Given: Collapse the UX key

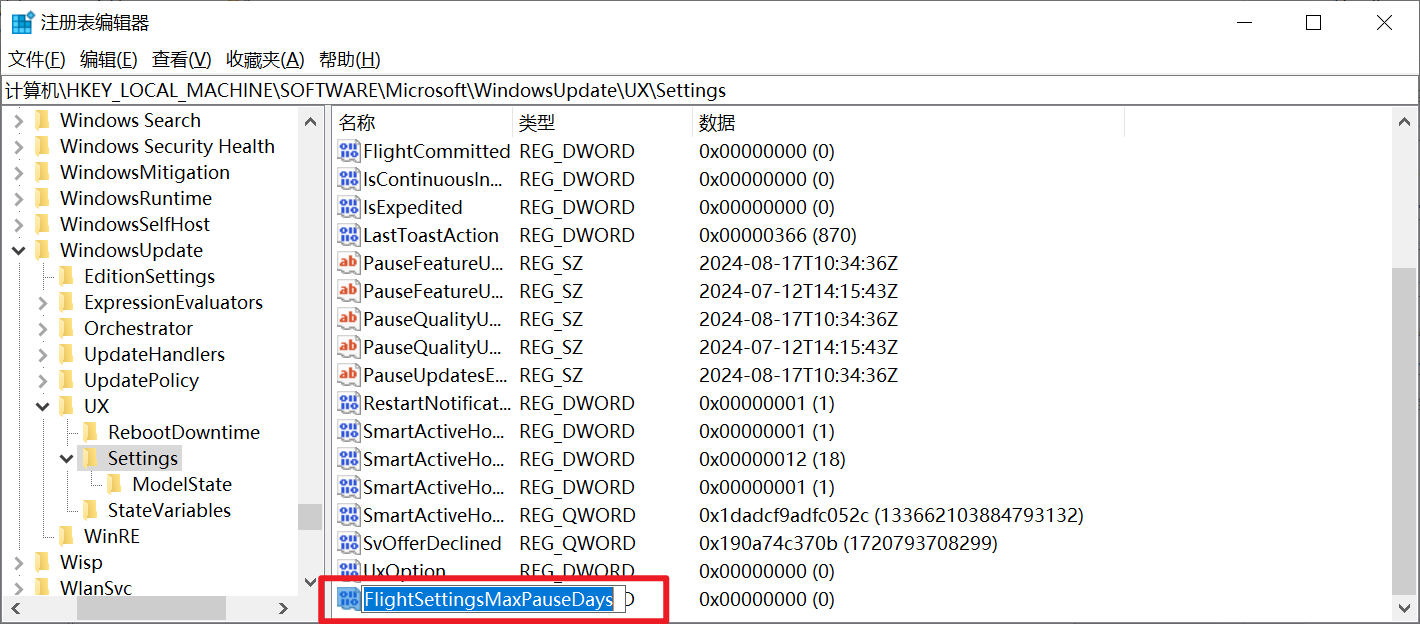Looking at the screenshot, I should [x=42, y=406].
